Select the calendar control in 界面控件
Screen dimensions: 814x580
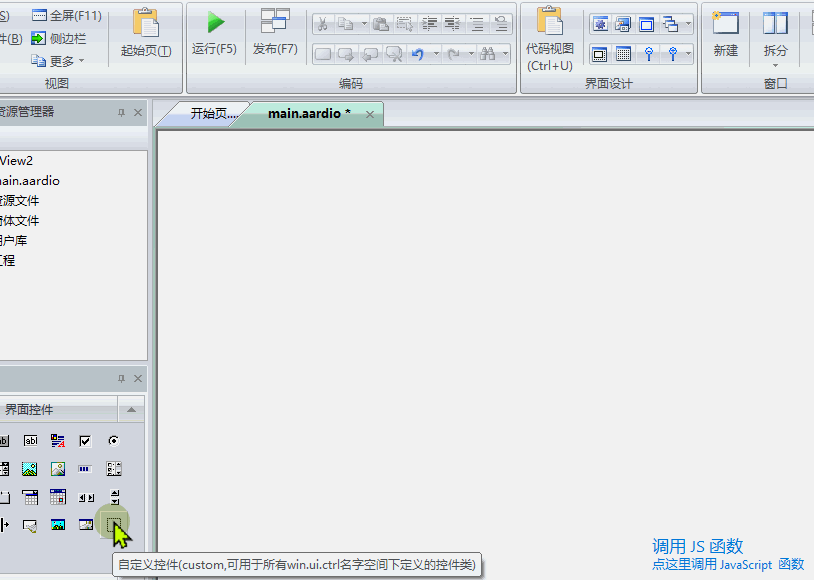pos(58,496)
